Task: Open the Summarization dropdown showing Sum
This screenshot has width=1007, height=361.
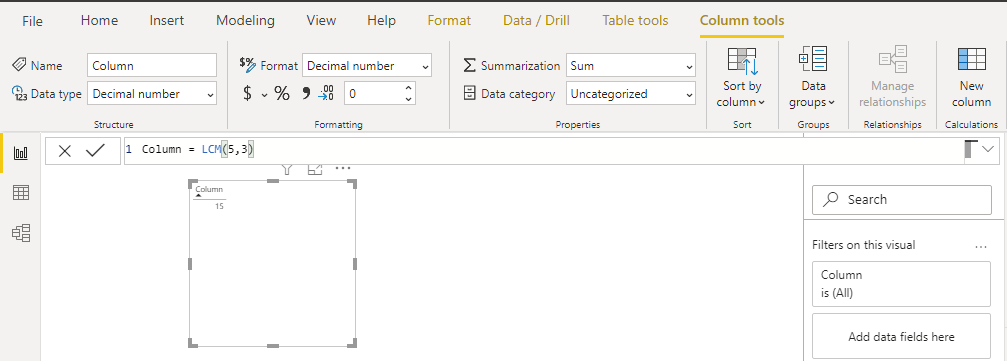Action: [631, 66]
